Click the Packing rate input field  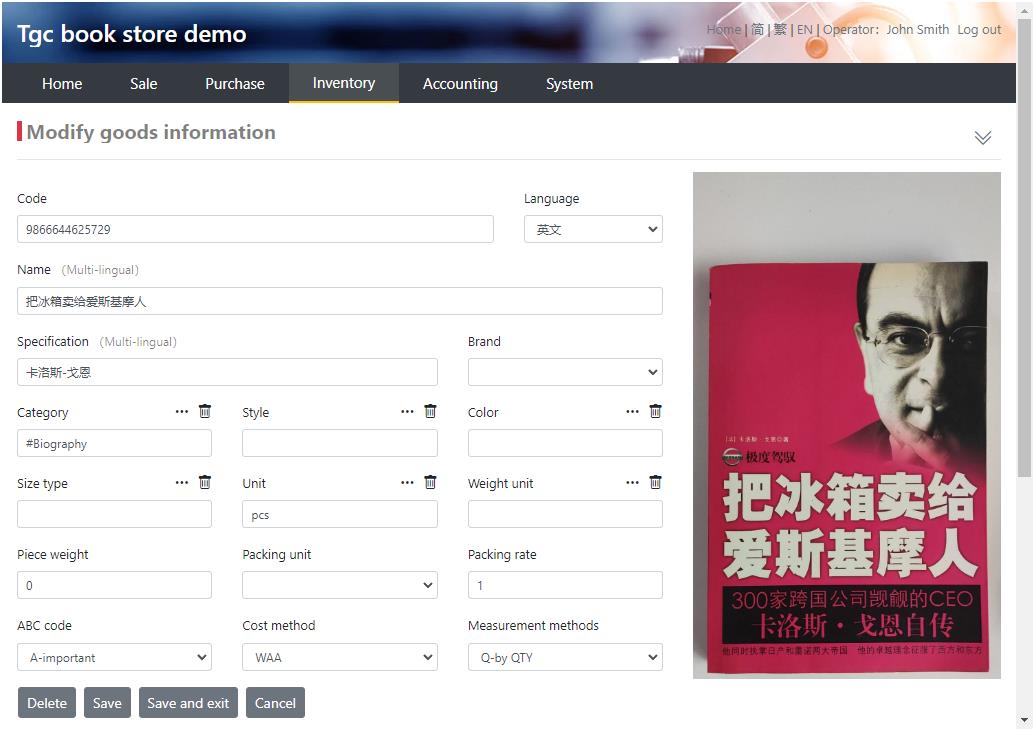[x=565, y=585]
